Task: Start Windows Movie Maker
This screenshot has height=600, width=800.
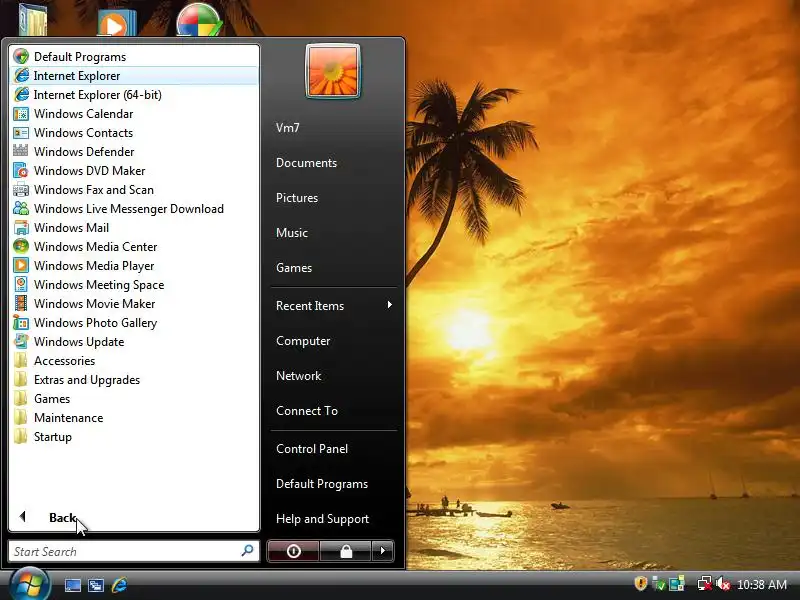Action: tap(134, 304)
